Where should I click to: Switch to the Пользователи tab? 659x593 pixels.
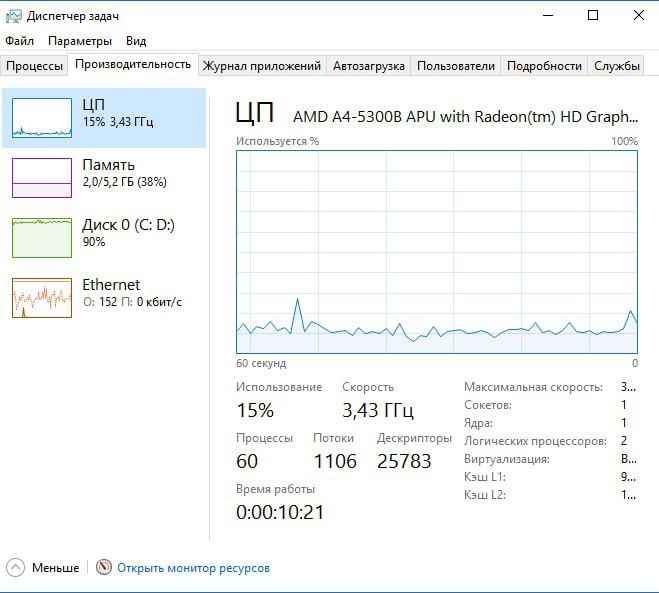(x=456, y=66)
